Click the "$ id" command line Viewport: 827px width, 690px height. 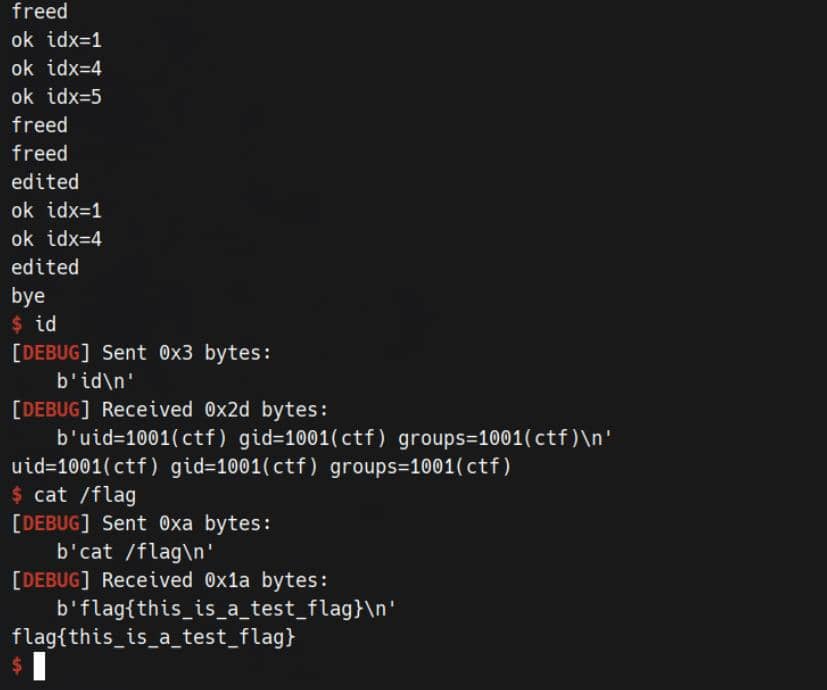[34, 324]
